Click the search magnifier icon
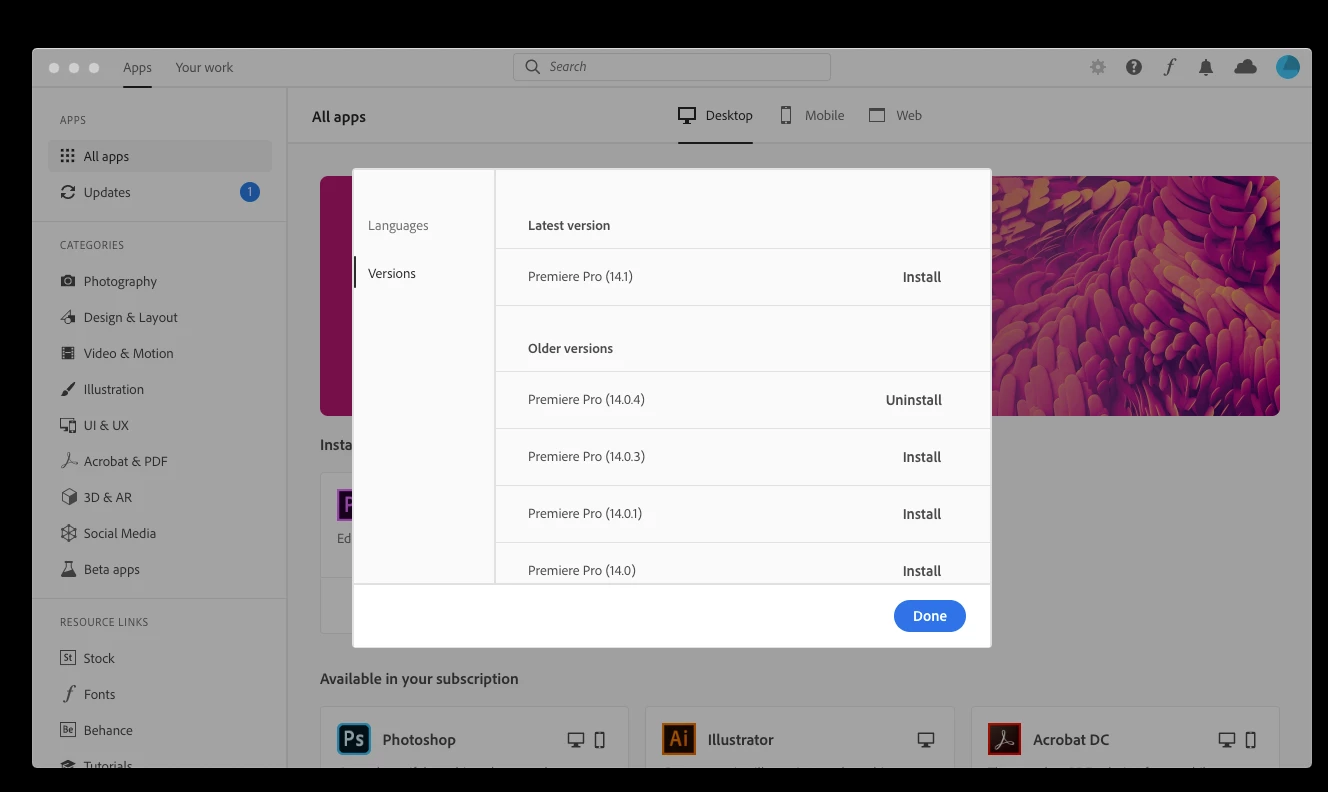This screenshot has width=1328, height=792. (533, 66)
